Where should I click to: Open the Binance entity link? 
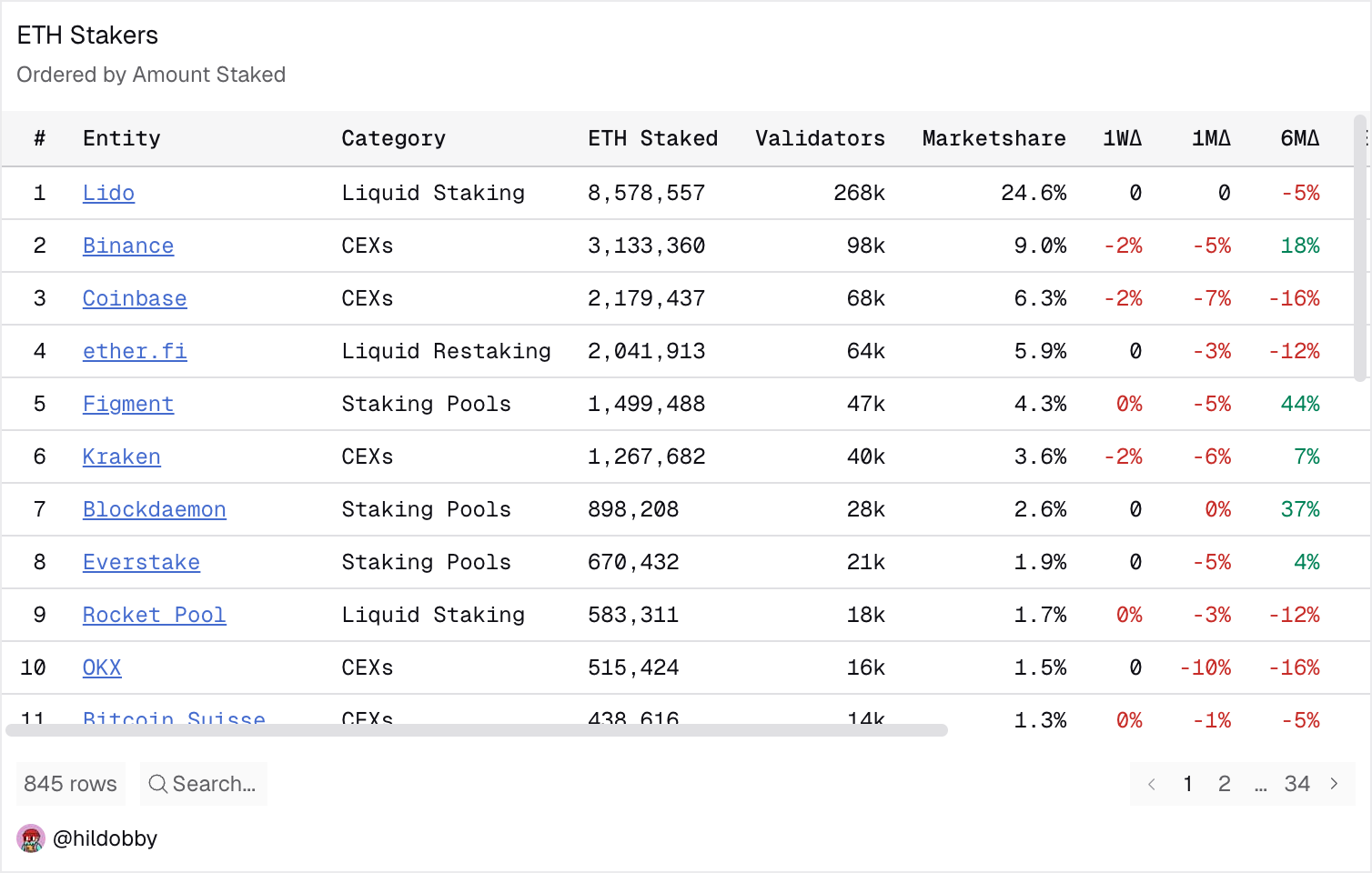128,246
